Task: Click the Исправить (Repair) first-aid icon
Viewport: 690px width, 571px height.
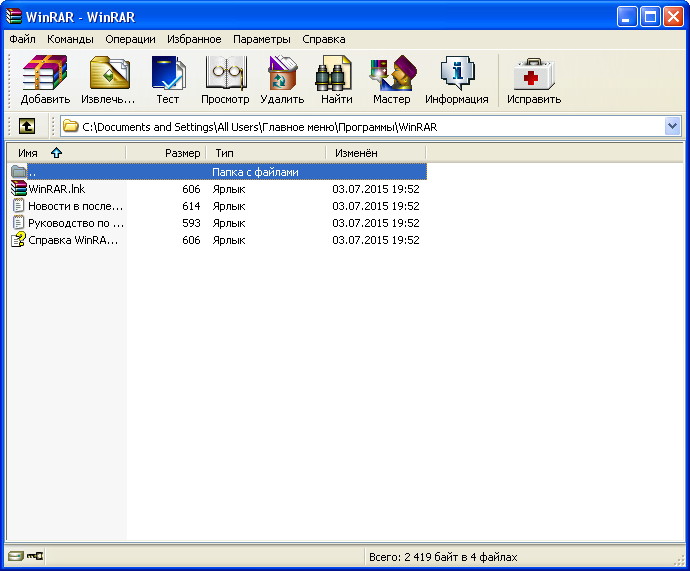Action: pos(534,74)
